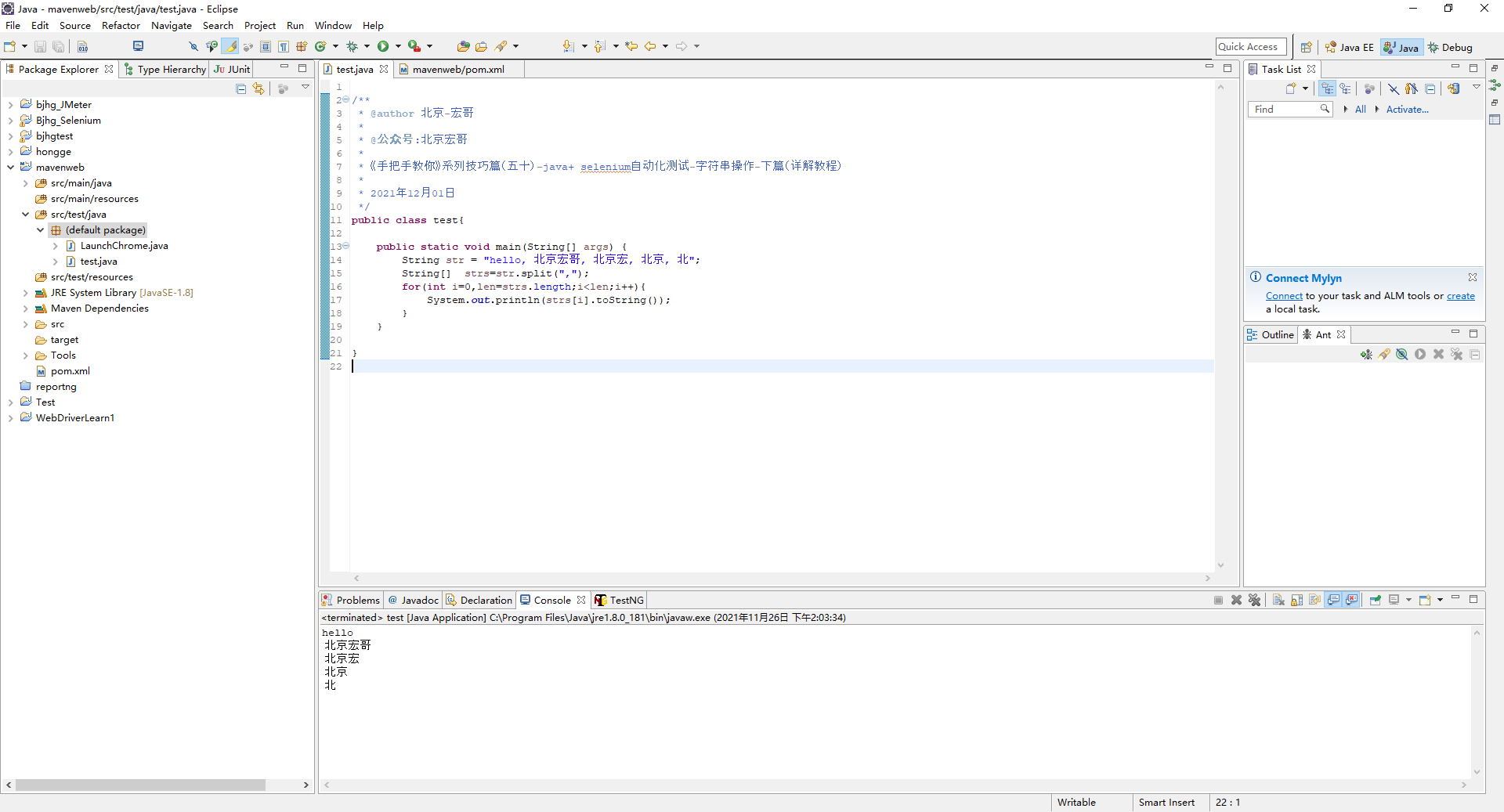Click the New Java Class icon
The image size is (1504, 812).
click(320, 46)
